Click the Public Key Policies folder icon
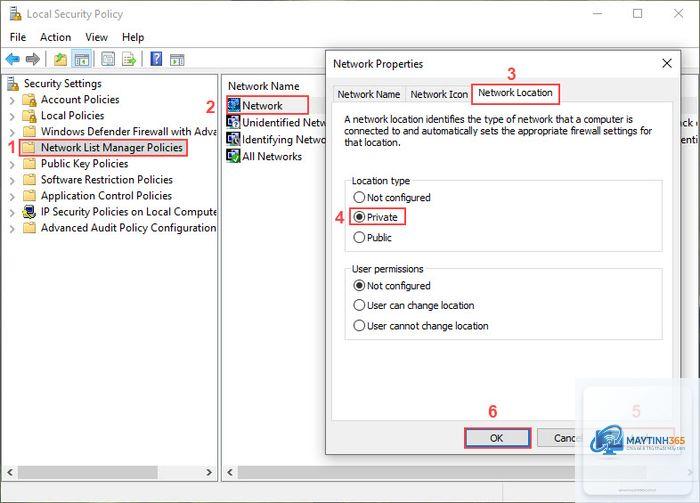This screenshot has height=503, width=700. point(29,163)
